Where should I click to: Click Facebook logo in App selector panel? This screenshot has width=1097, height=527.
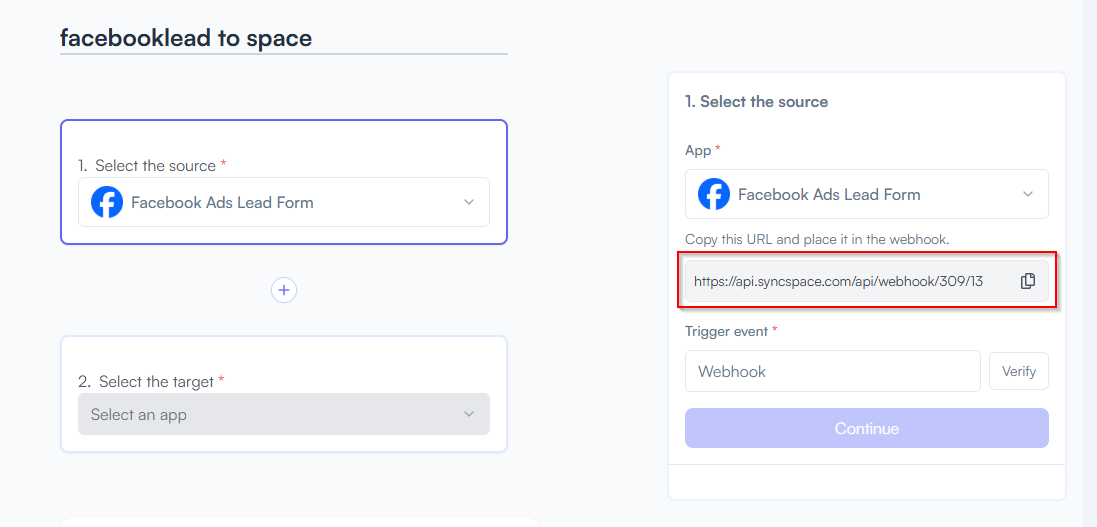pyautogui.click(x=714, y=194)
